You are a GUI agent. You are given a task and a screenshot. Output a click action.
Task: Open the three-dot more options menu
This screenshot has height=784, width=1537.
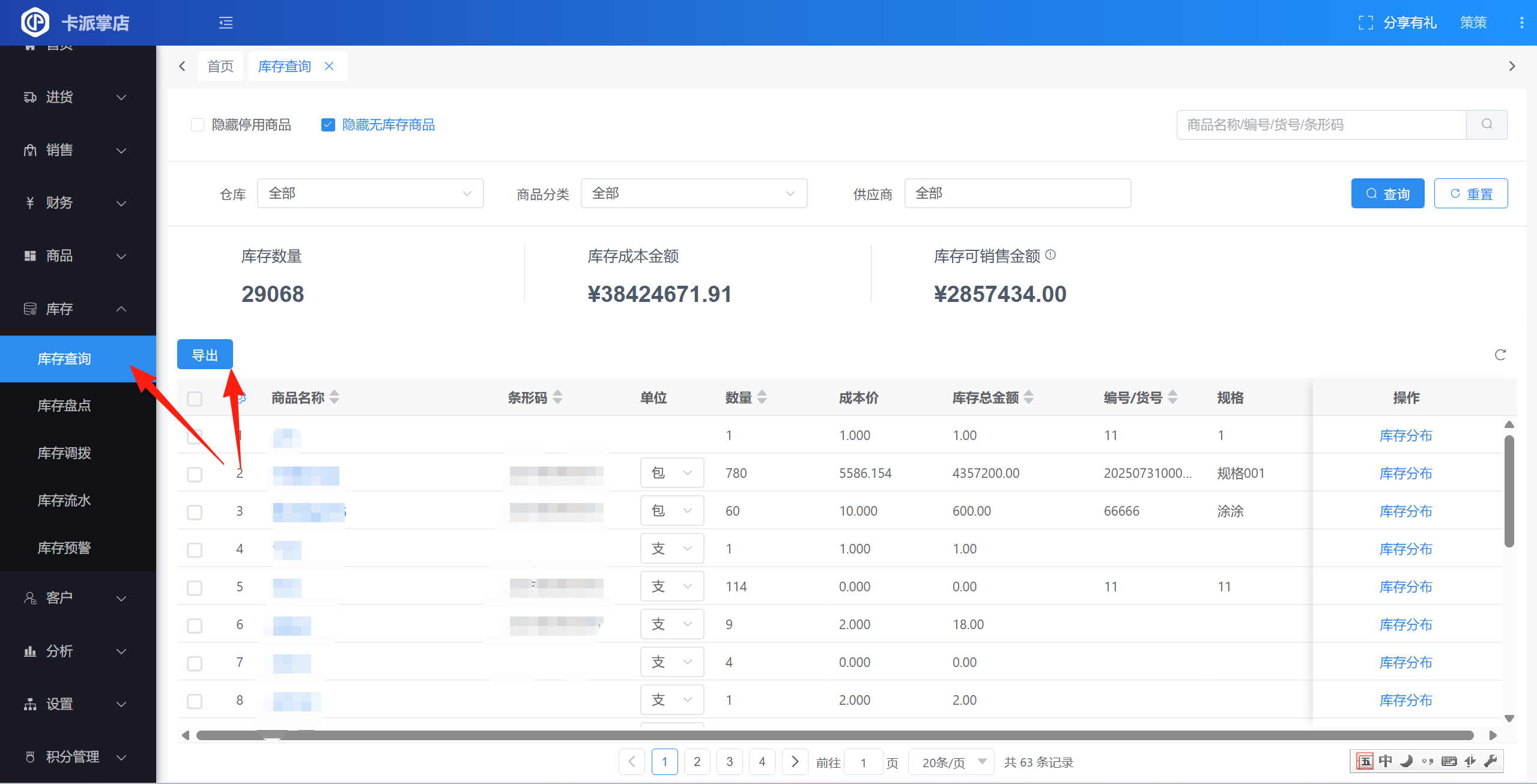coord(1521,23)
